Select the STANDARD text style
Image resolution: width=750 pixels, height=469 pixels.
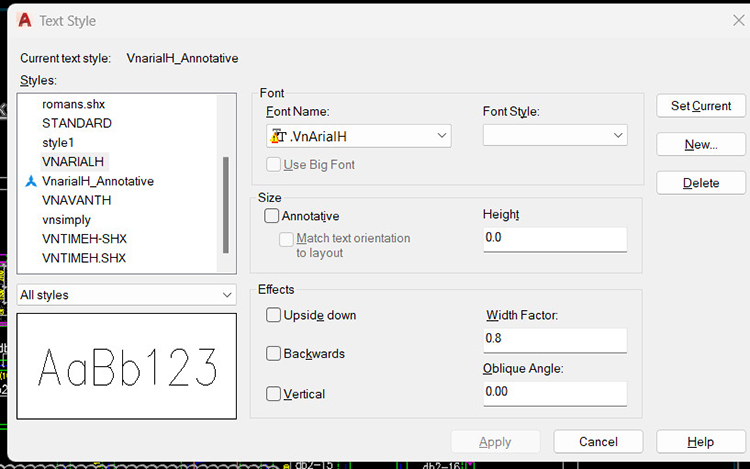tap(76, 123)
